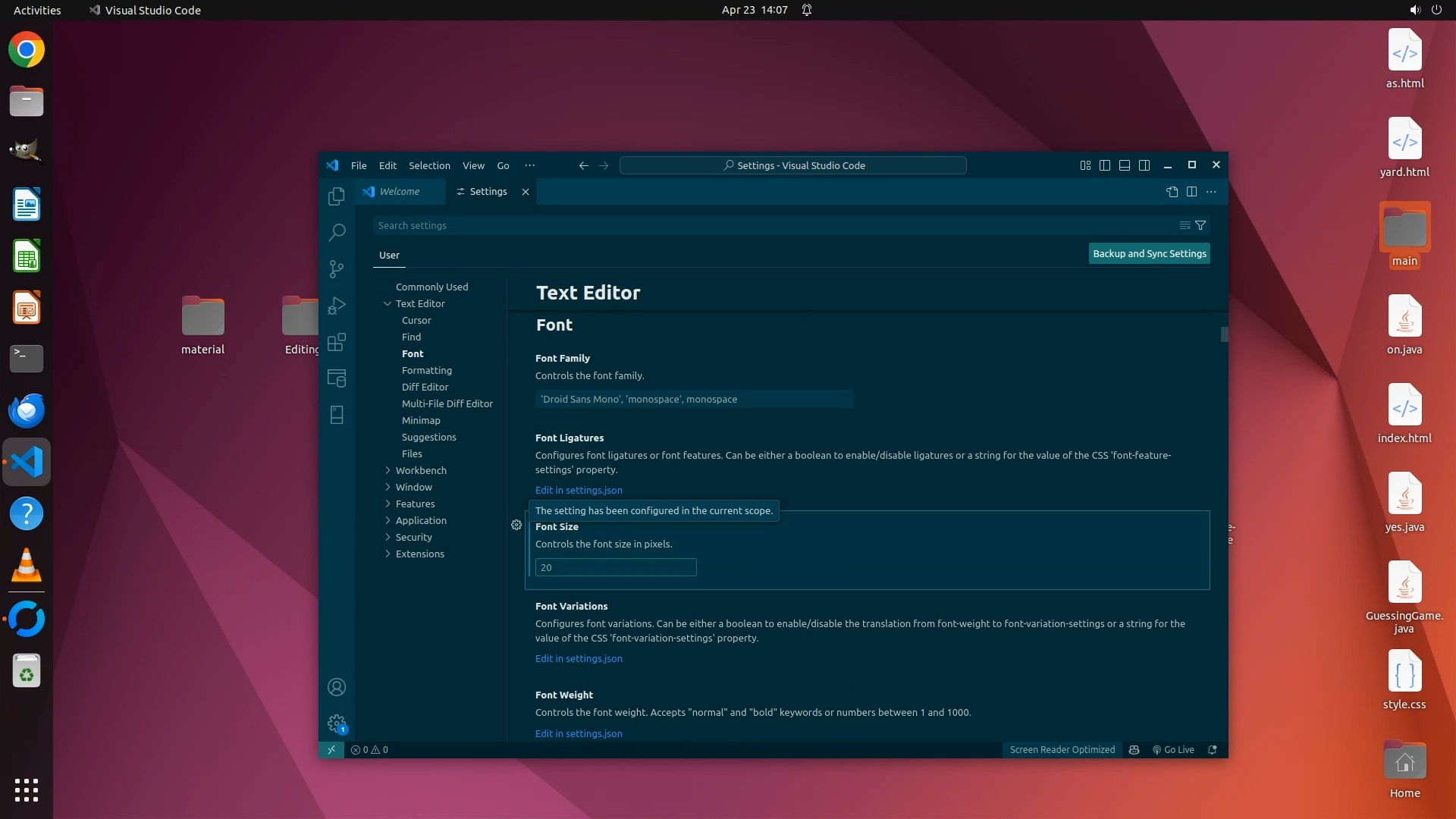Screen dimensions: 1456x819
Task: Toggle the primary side bar layout icon
Action: (1105, 165)
